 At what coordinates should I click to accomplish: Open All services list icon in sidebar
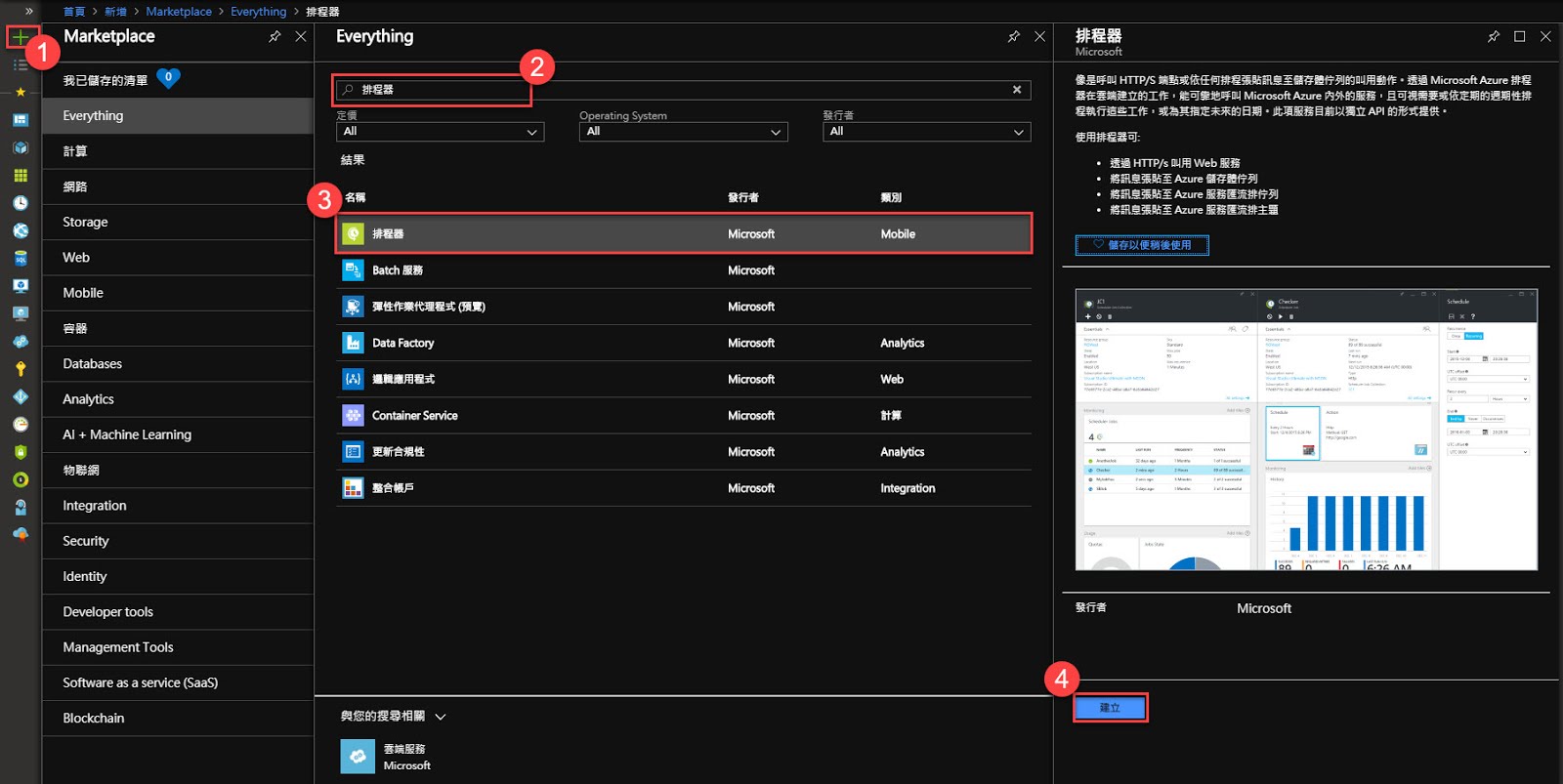click(x=20, y=64)
